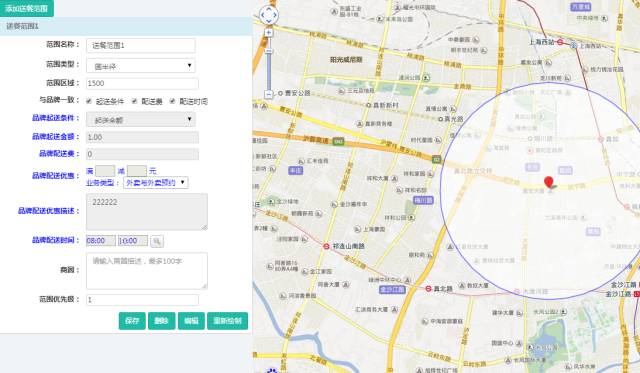Click the 08:00 start time field

(x=101, y=241)
